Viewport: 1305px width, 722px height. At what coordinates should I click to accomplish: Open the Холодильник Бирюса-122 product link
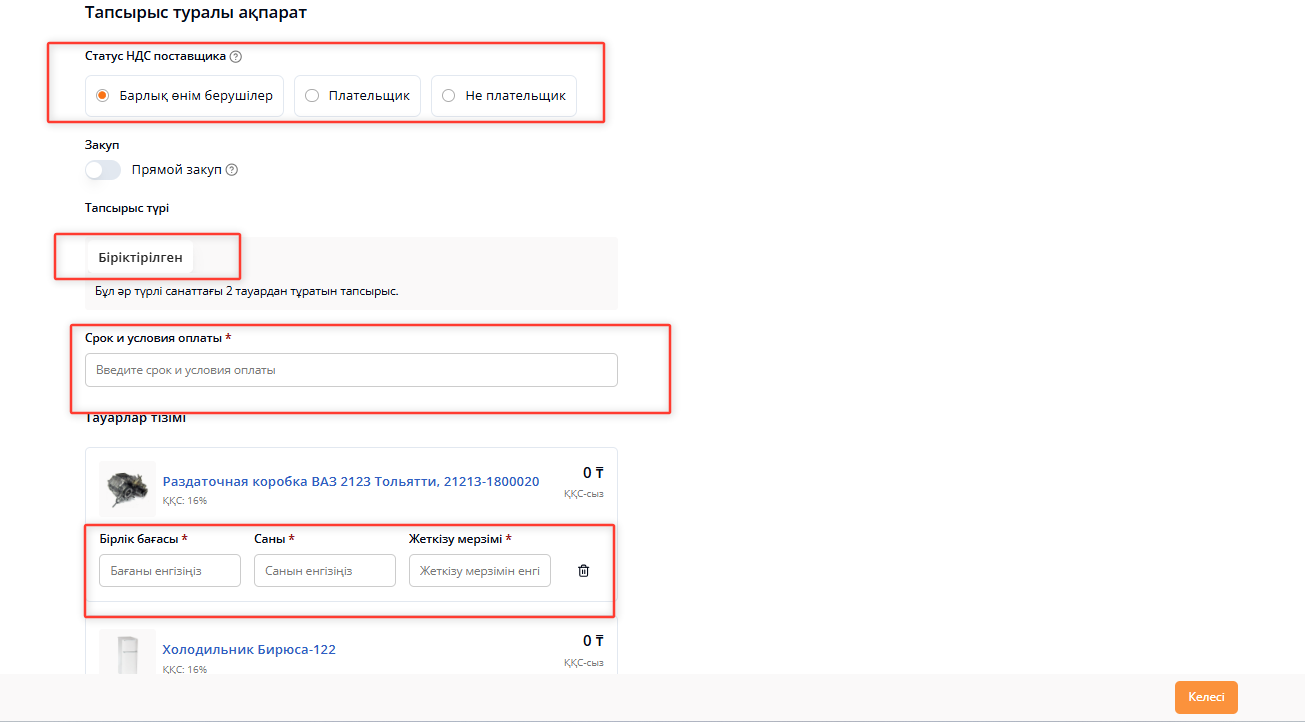(249, 650)
